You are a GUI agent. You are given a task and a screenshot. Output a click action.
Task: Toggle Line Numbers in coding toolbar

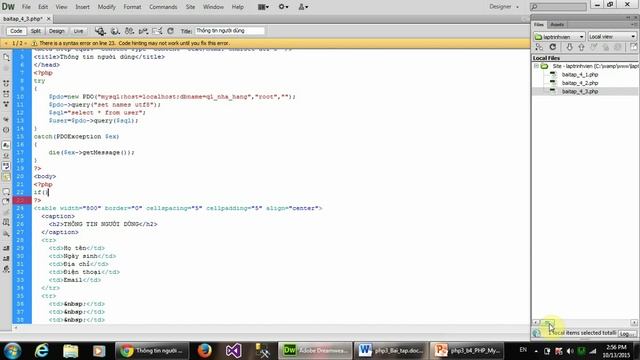click(x=6, y=145)
